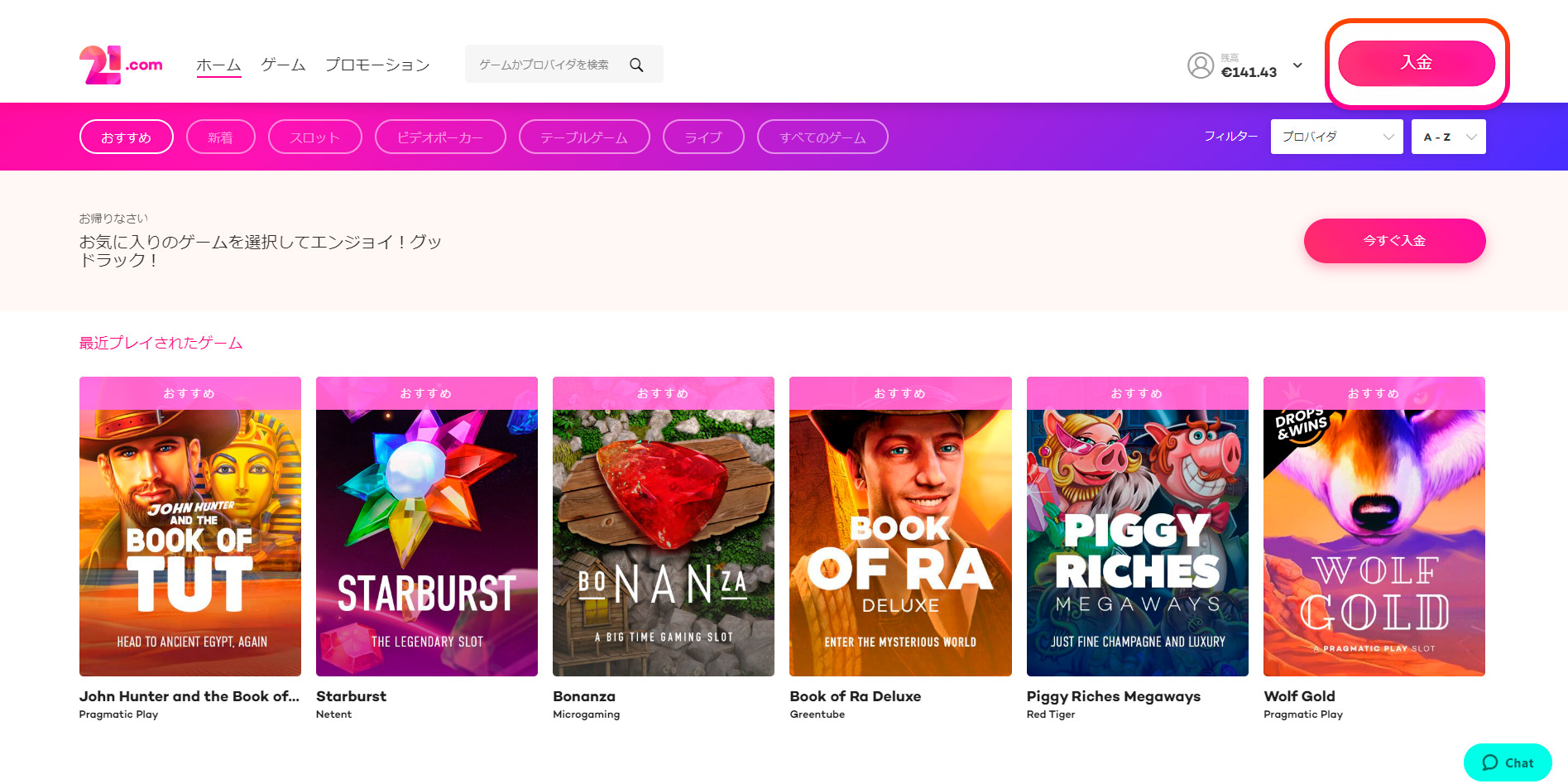Click the John Hunter and the Book of... title
Viewport: 1568px width, 784px height.
[189, 696]
